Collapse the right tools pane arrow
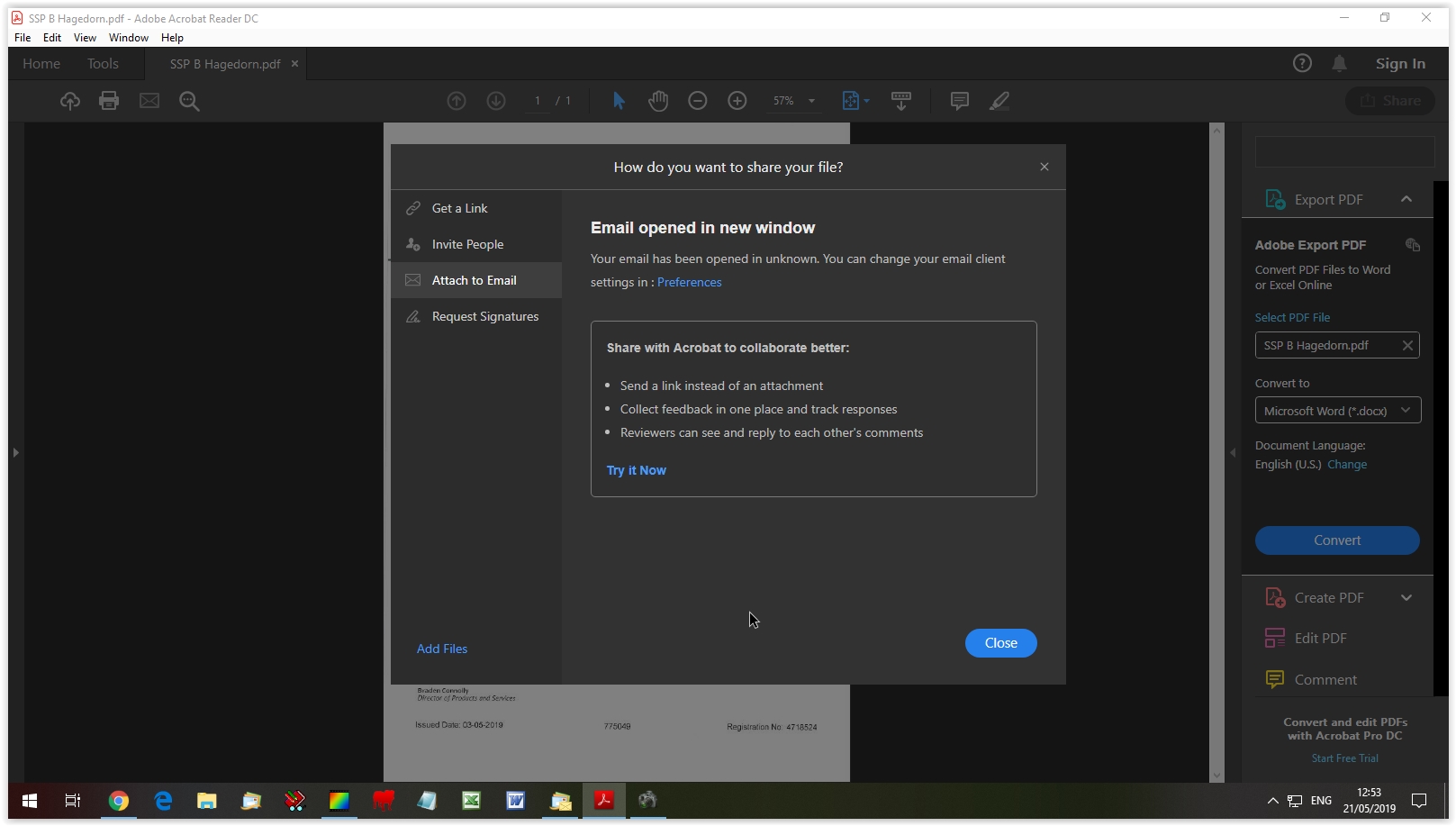Image resolution: width=1456 pixels, height=826 pixels. (x=1233, y=452)
